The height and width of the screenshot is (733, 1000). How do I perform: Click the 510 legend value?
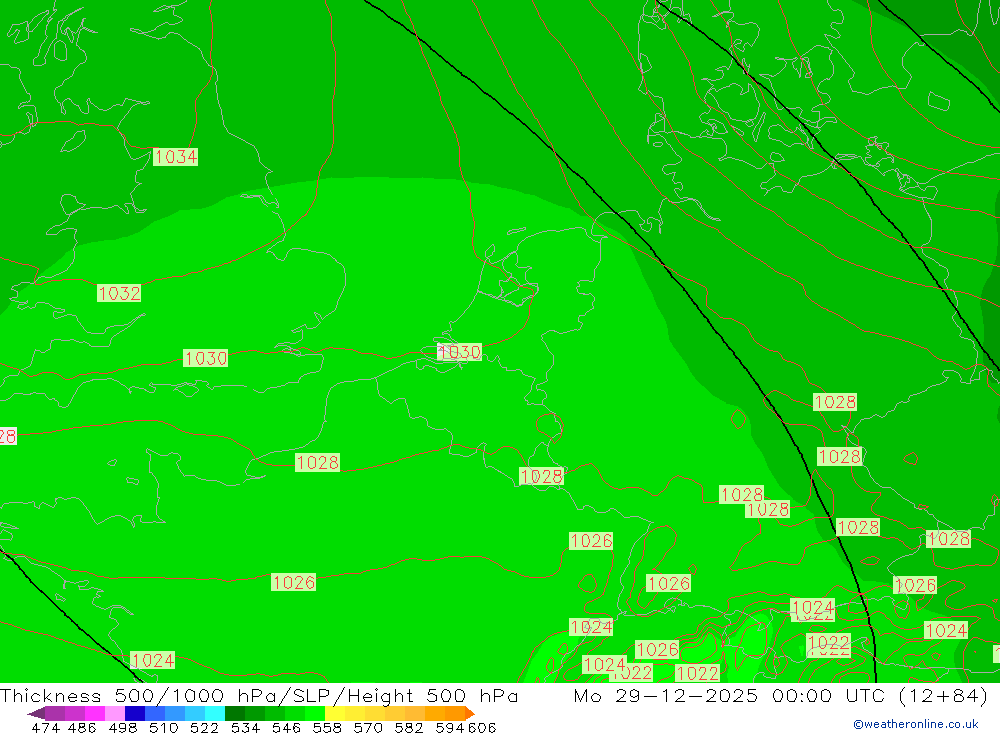[163, 727]
